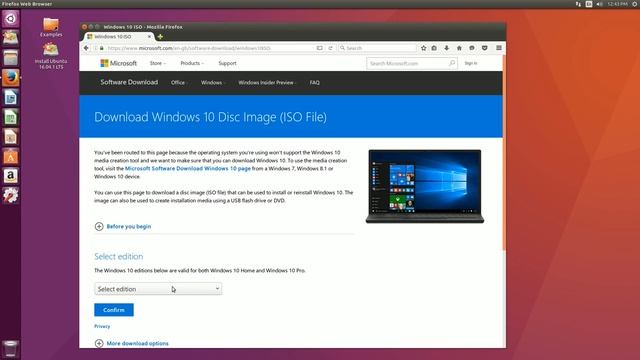The image size is (640, 360).
Task: Click the Microsoft logo
Action: 119,63
